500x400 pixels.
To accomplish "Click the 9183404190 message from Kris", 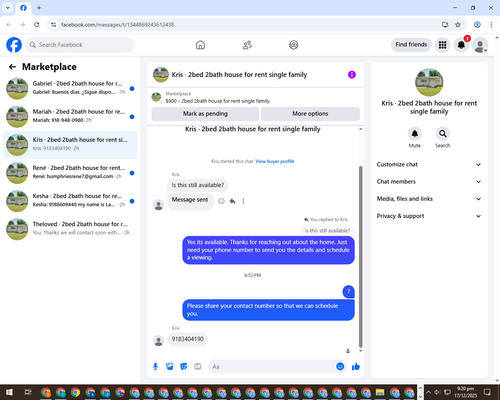I will (x=188, y=339).
